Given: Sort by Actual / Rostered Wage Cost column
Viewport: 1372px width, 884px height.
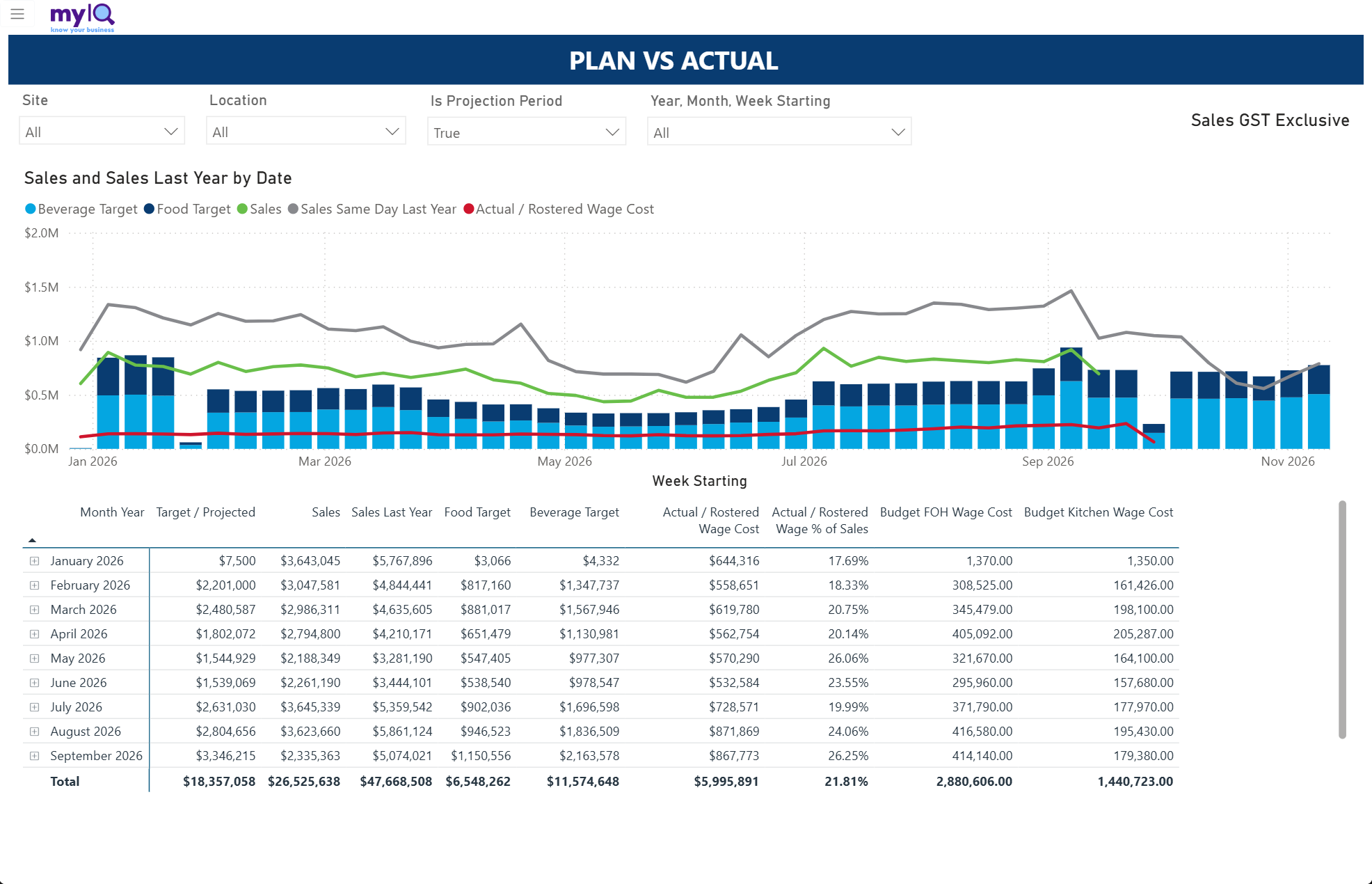Looking at the screenshot, I should [x=710, y=521].
